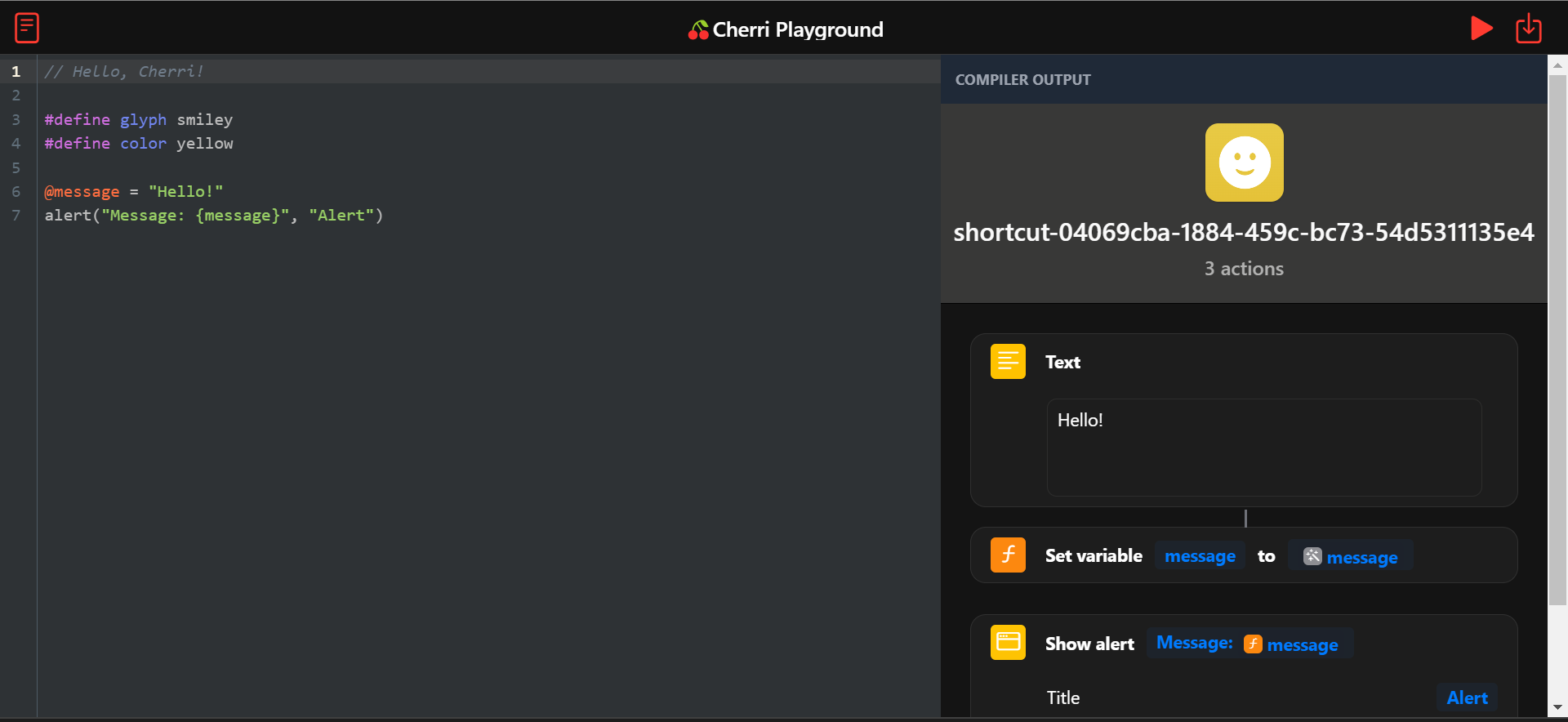Click line number 7 in gutter
The image size is (1568, 722).
click(x=16, y=216)
